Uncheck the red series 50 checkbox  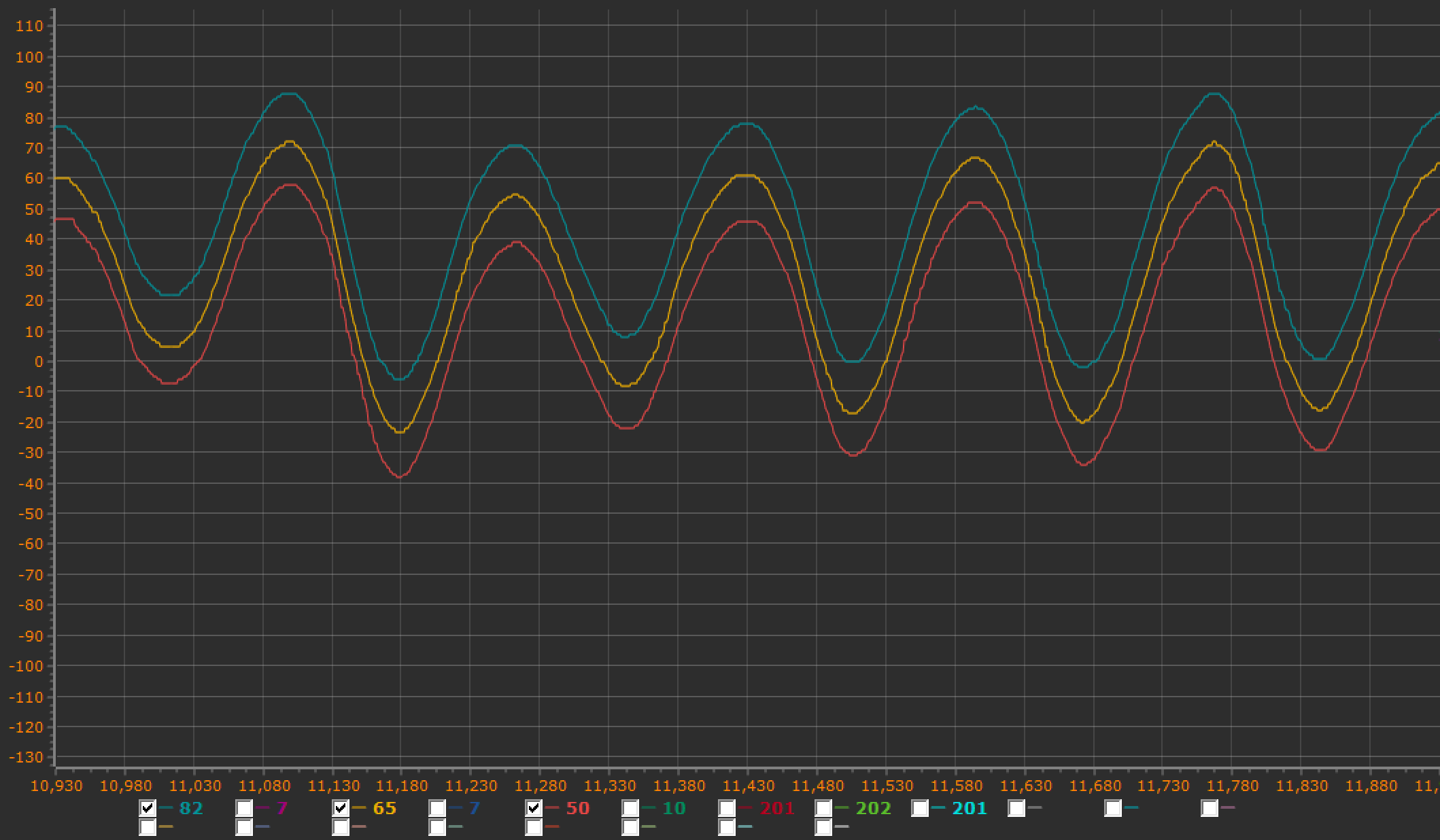[534, 808]
